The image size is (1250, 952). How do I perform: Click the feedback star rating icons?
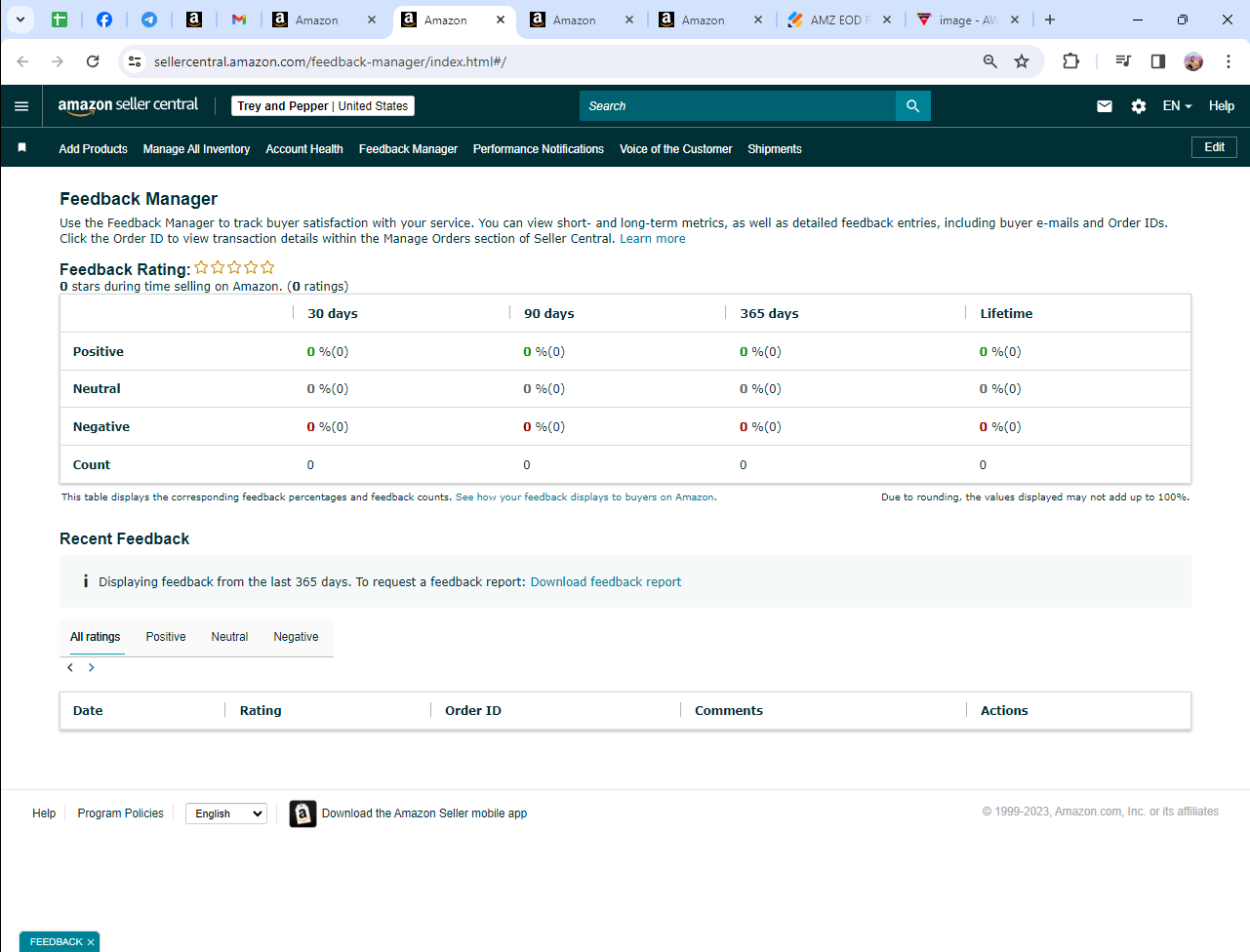click(x=234, y=267)
